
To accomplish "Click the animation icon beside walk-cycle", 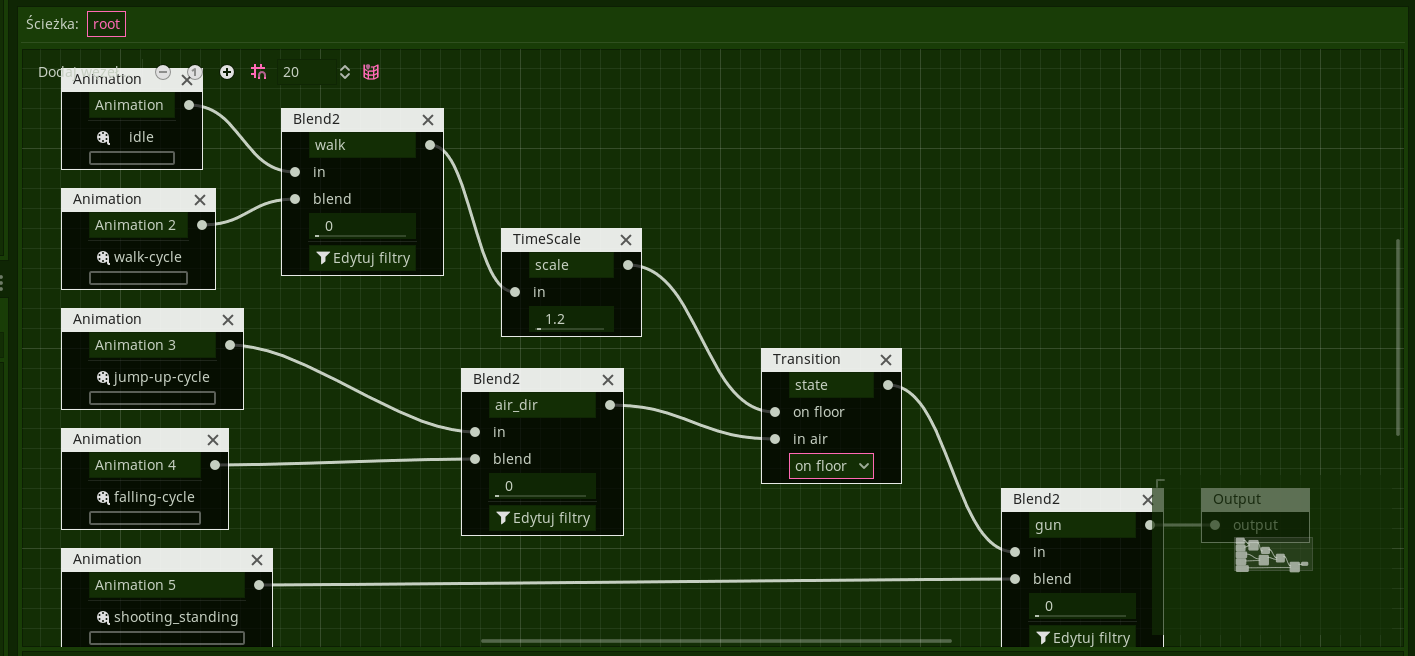I will 102,257.
